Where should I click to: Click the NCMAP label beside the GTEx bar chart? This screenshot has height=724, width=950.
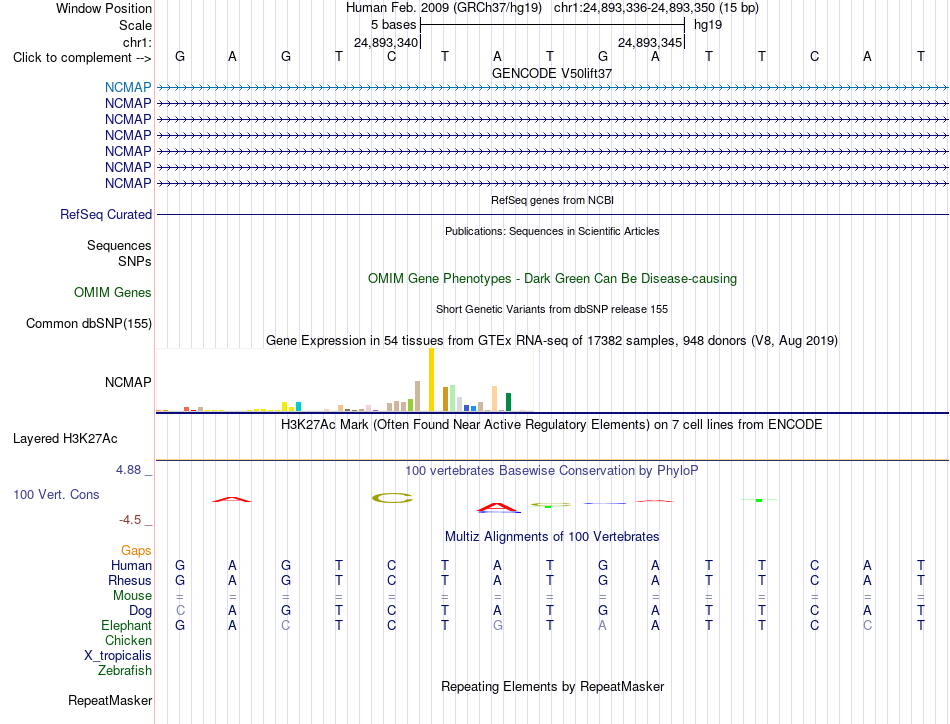[x=128, y=382]
